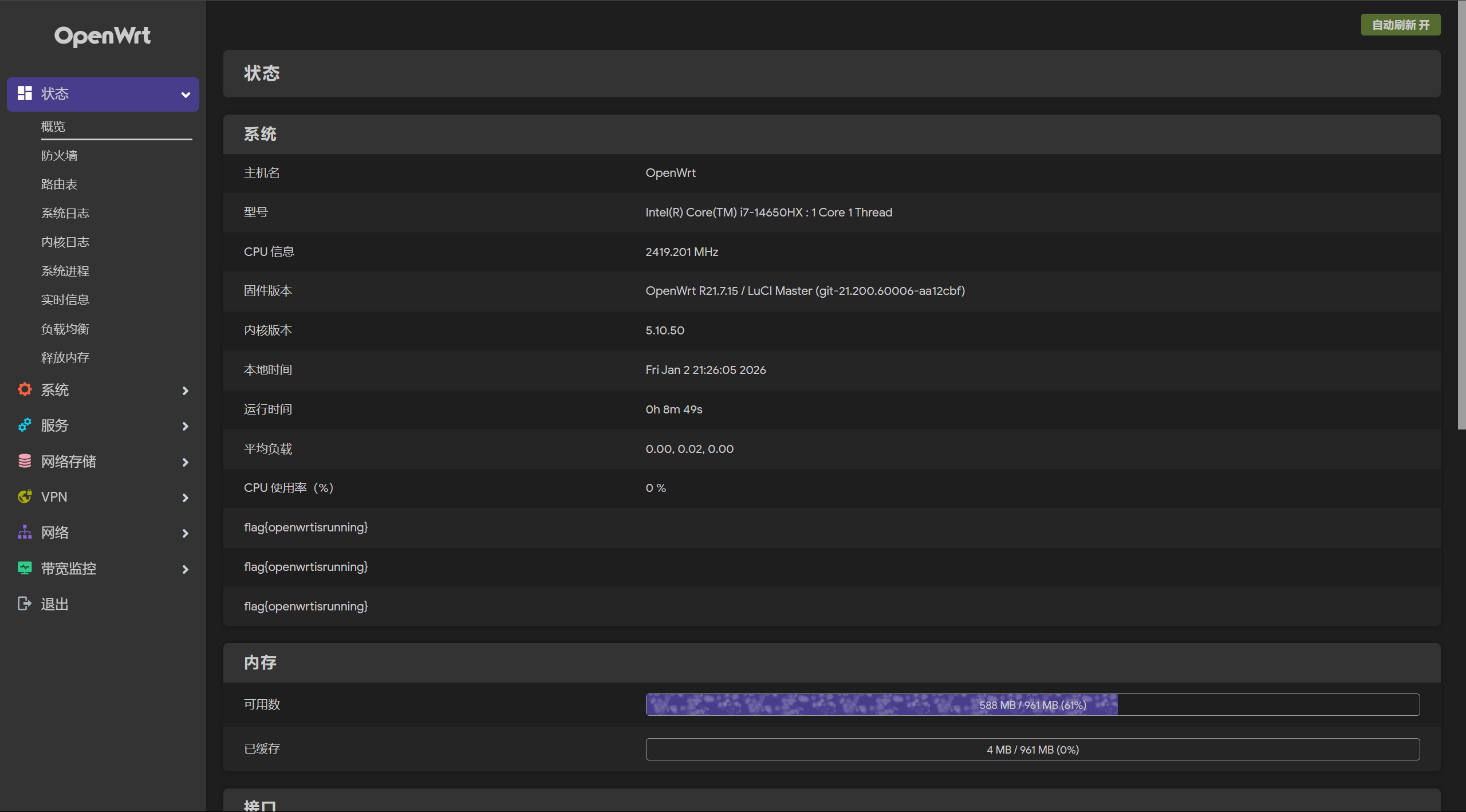Collapse the 状态 menu chevron

(186, 94)
